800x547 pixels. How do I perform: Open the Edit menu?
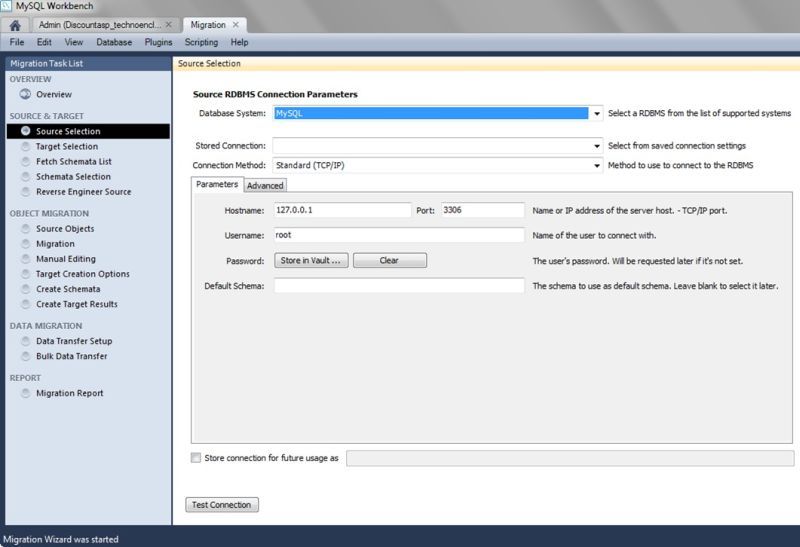coord(44,42)
